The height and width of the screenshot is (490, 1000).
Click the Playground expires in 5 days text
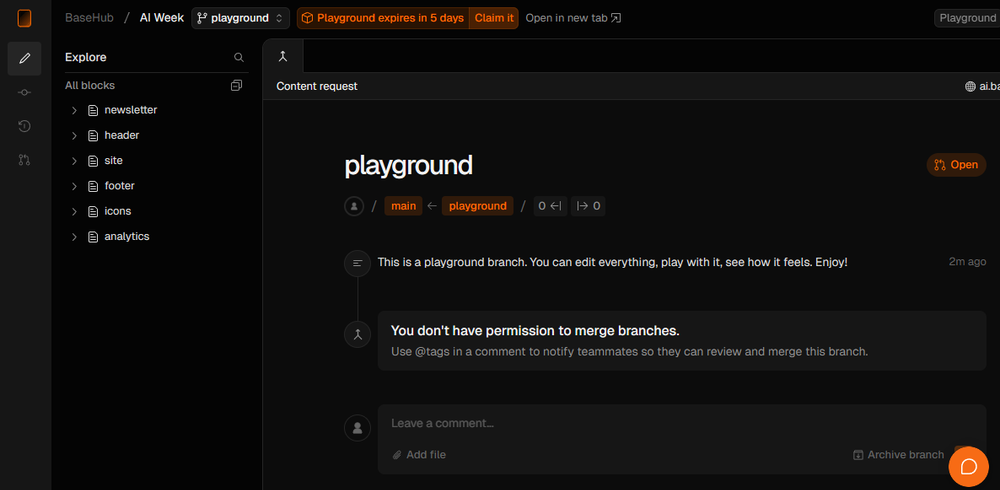tap(390, 18)
